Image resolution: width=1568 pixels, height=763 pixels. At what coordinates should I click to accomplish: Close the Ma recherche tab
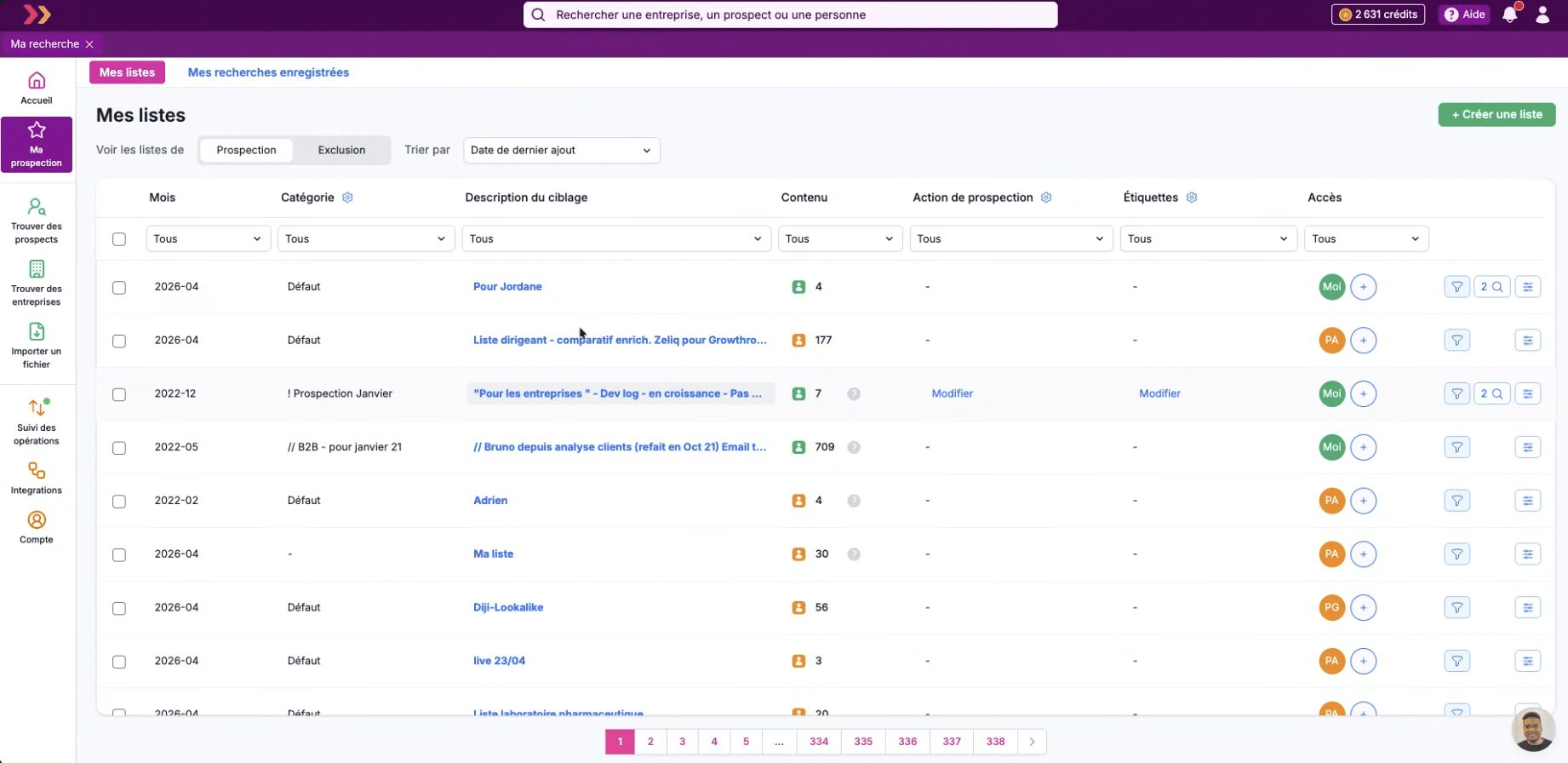(x=89, y=44)
